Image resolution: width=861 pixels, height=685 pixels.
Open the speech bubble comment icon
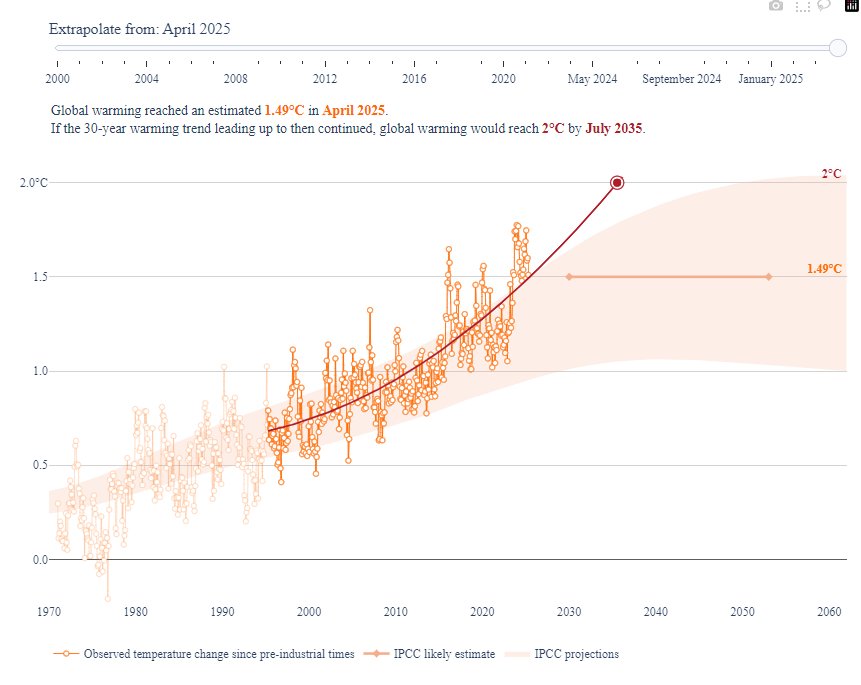coord(823,7)
